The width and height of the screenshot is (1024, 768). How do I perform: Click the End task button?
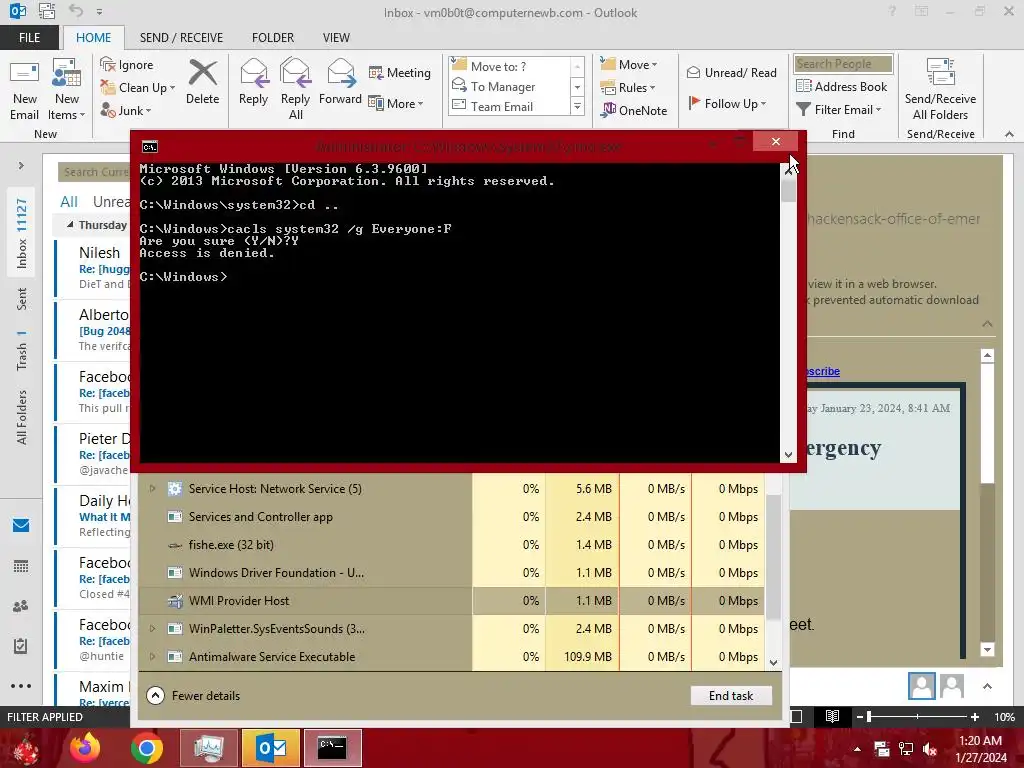[x=731, y=696]
